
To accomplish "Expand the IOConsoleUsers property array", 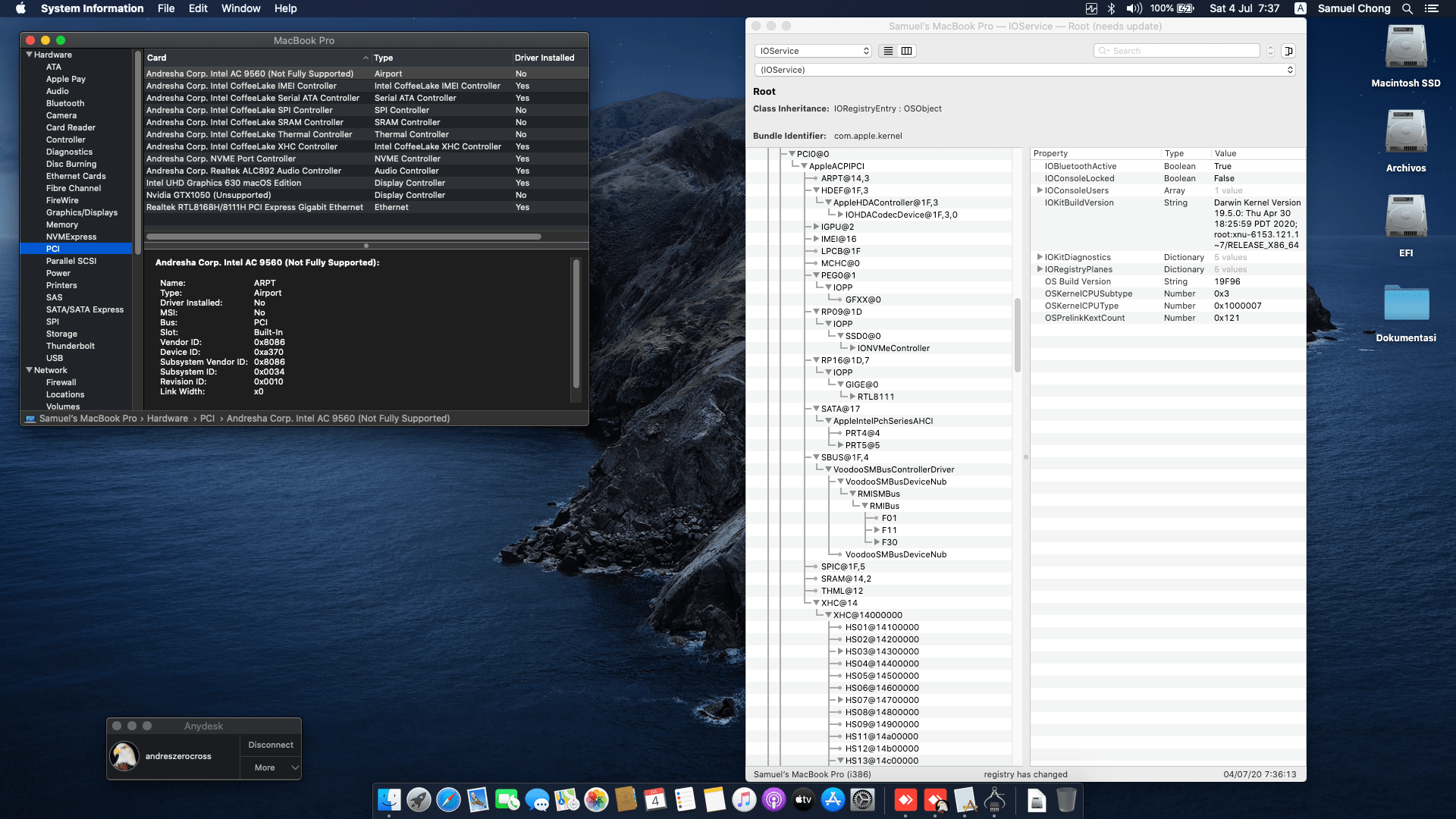I will click(x=1040, y=190).
